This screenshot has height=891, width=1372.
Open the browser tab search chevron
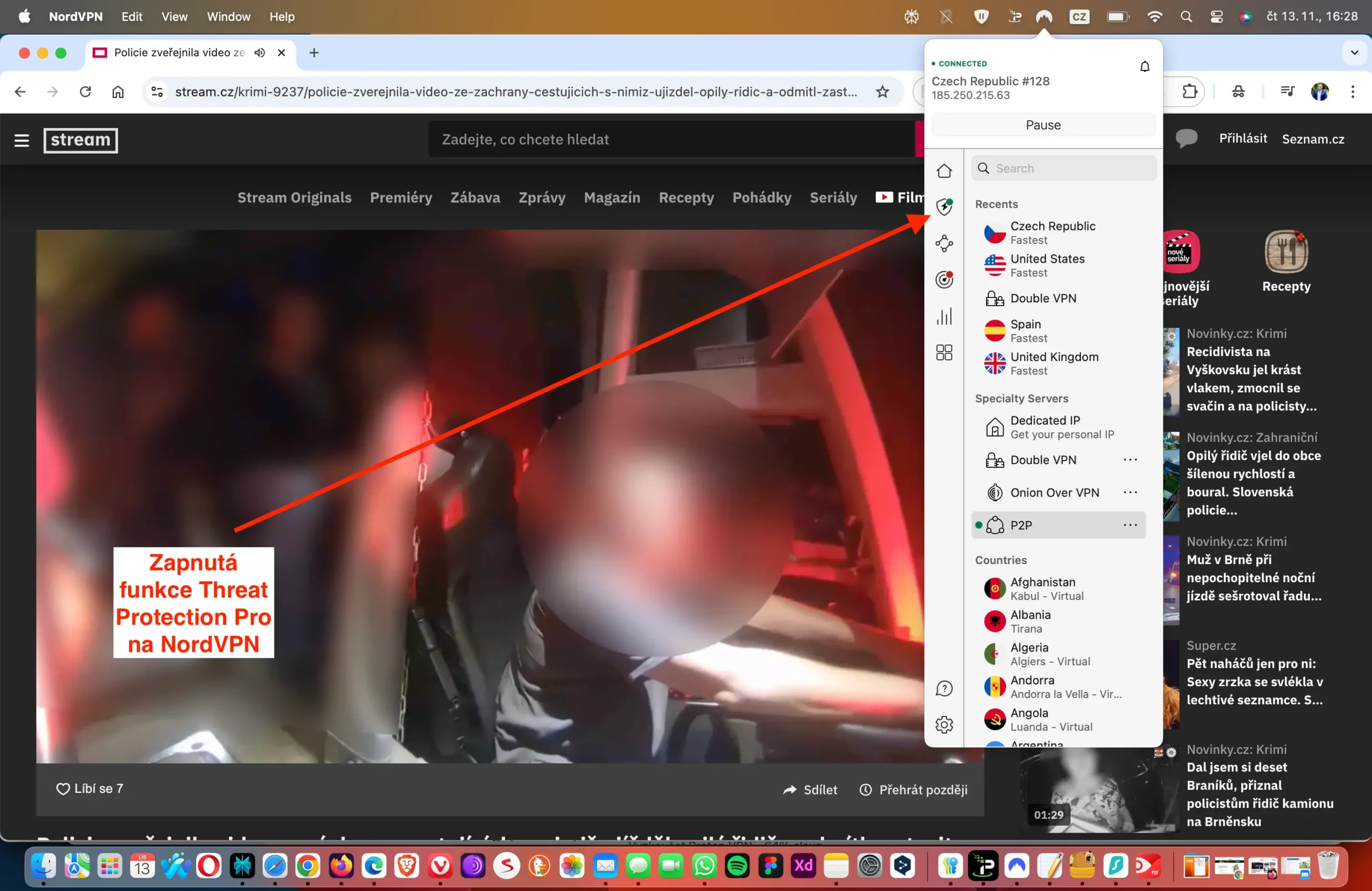pos(1355,53)
